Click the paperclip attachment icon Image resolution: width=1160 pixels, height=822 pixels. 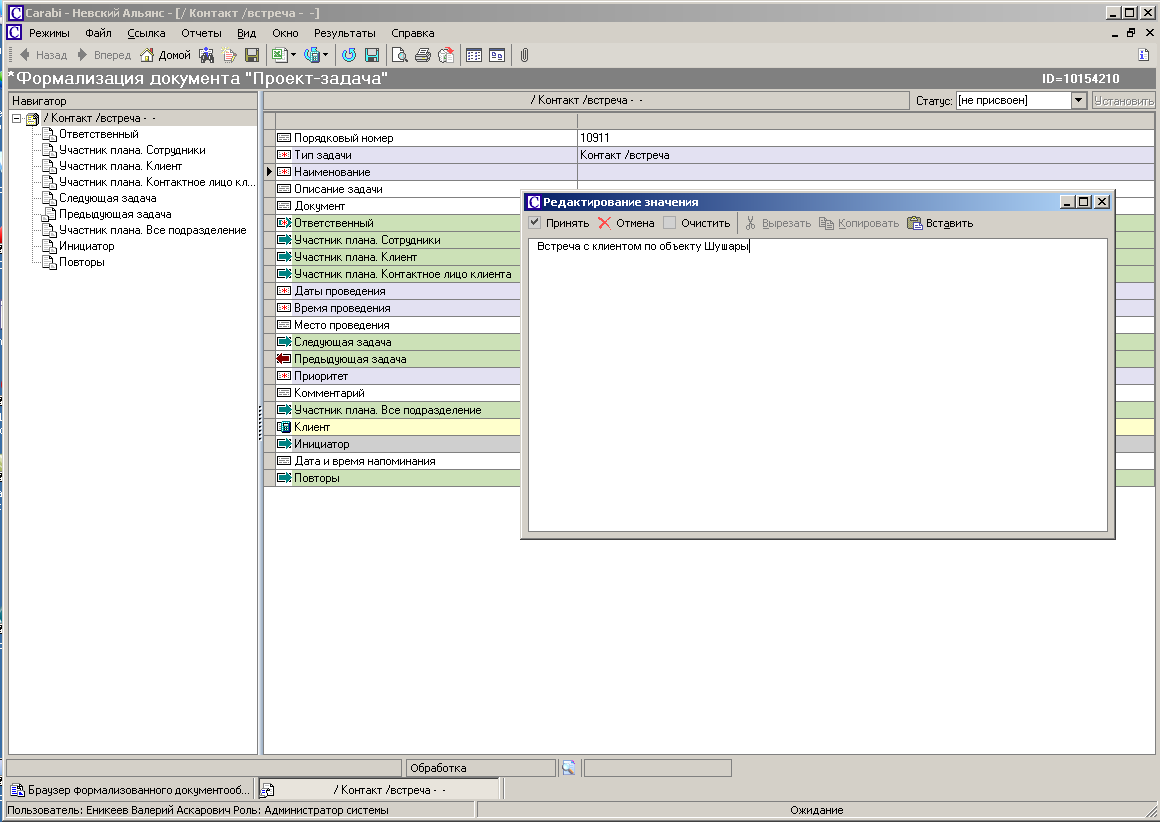524,55
